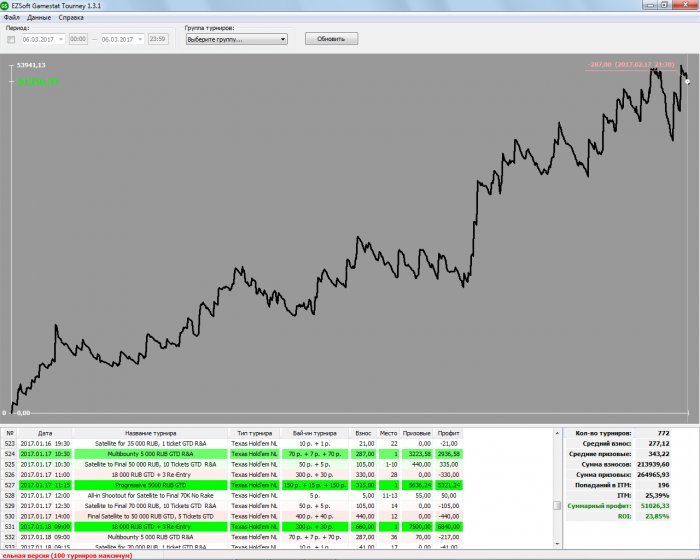
Task: Expand the start date picker arrow
Action: click(x=60, y=39)
